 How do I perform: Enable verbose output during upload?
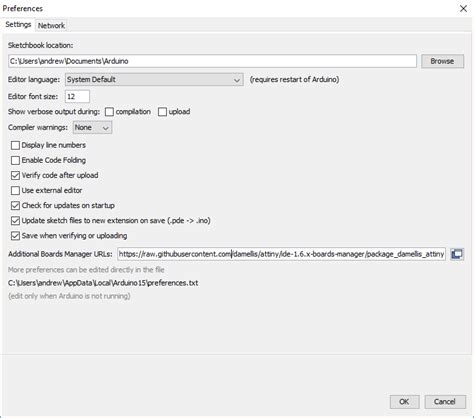(x=162, y=112)
